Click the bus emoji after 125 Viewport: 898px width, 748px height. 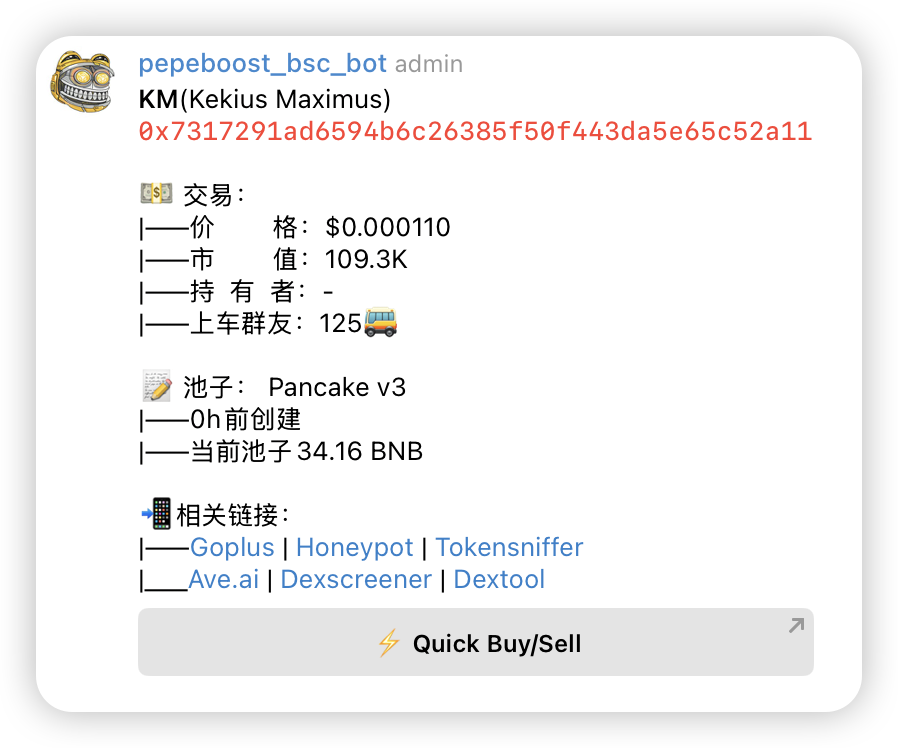point(380,322)
